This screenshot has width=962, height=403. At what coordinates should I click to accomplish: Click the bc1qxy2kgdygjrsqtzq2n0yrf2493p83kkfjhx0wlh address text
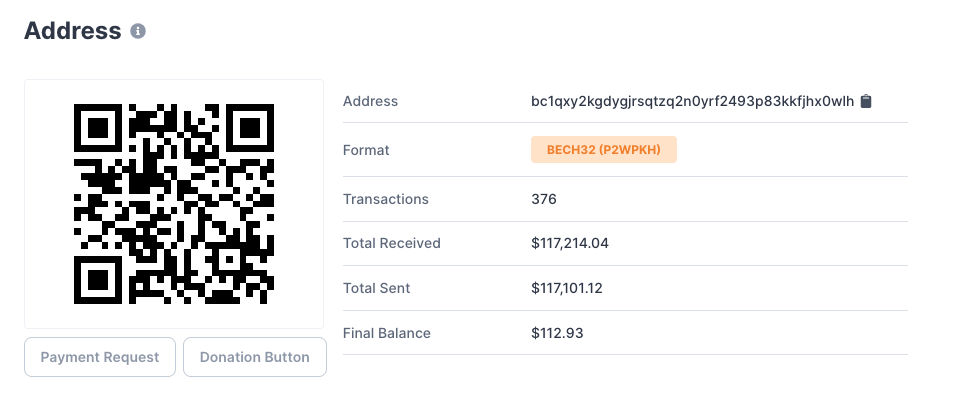pos(692,101)
